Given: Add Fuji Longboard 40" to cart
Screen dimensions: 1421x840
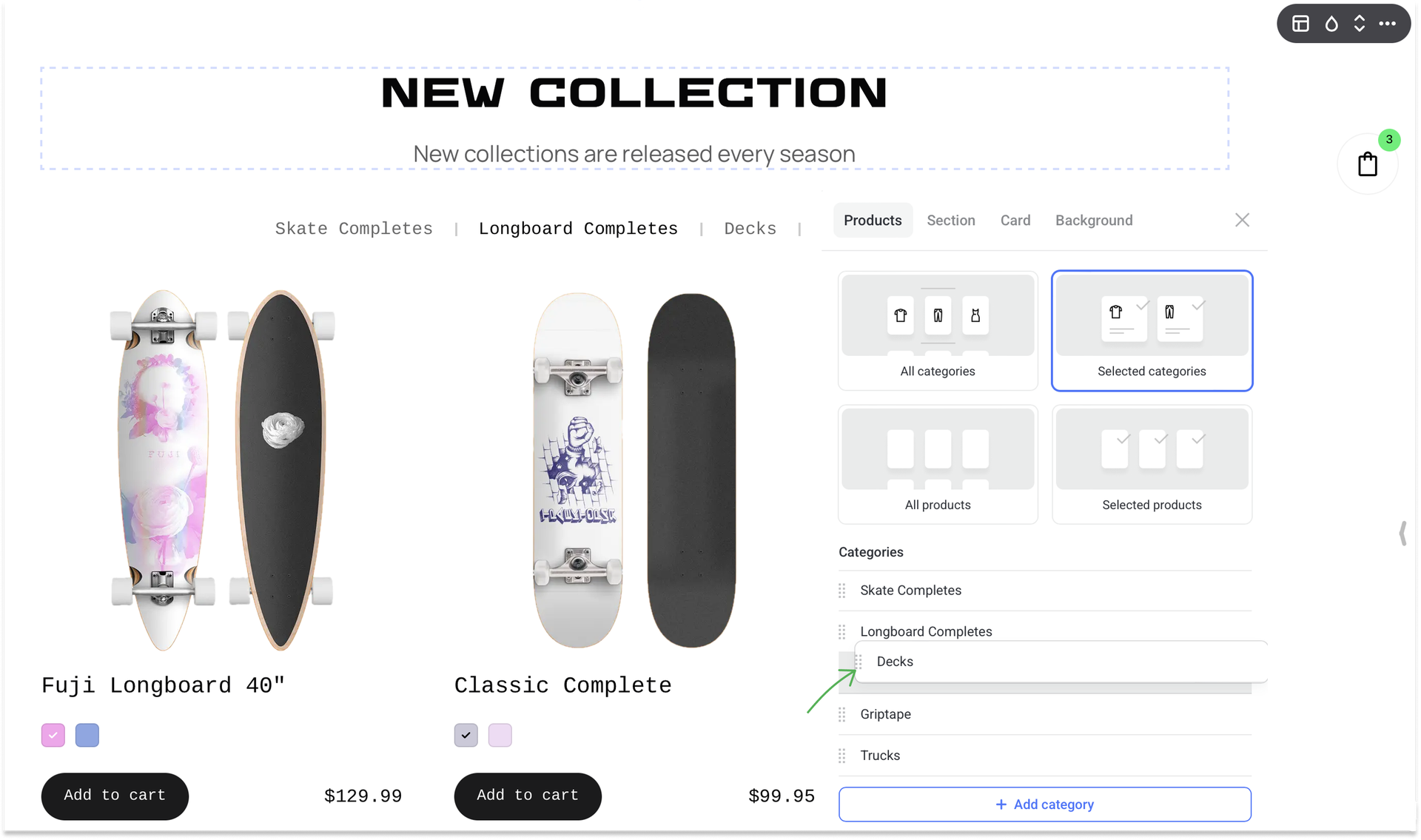Looking at the screenshot, I should [115, 796].
